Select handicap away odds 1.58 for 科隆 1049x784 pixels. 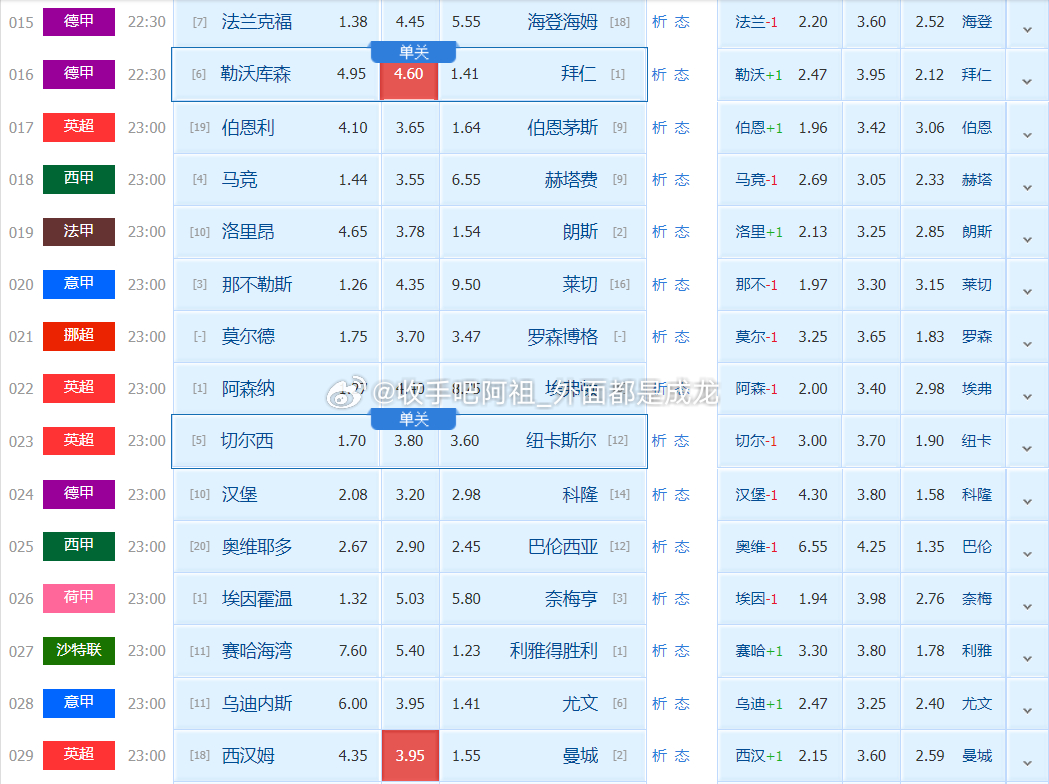(930, 494)
